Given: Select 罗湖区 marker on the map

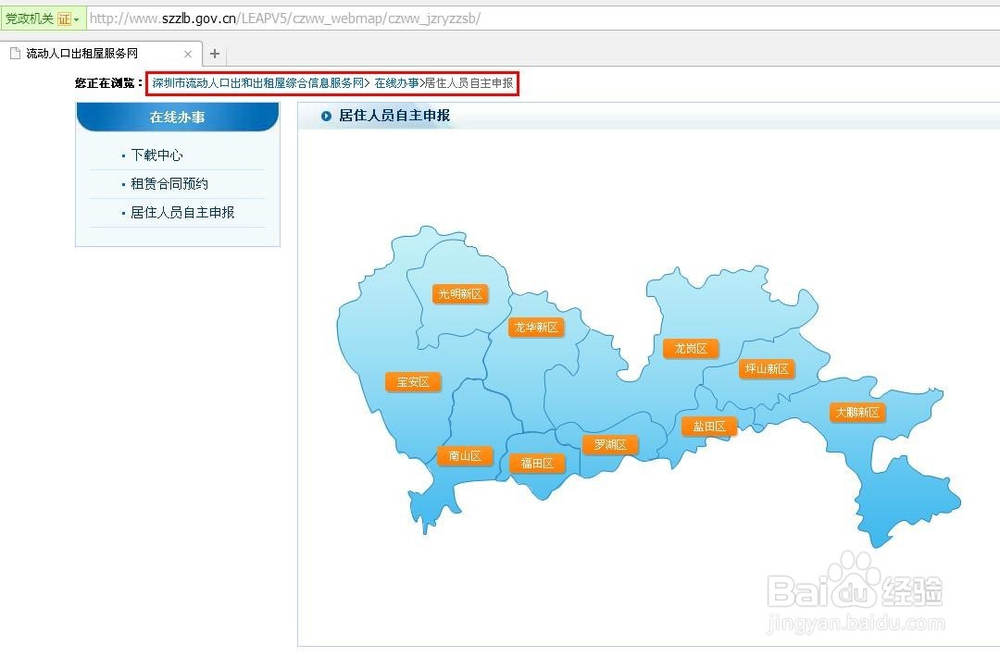Looking at the screenshot, I should click(609, 444).
